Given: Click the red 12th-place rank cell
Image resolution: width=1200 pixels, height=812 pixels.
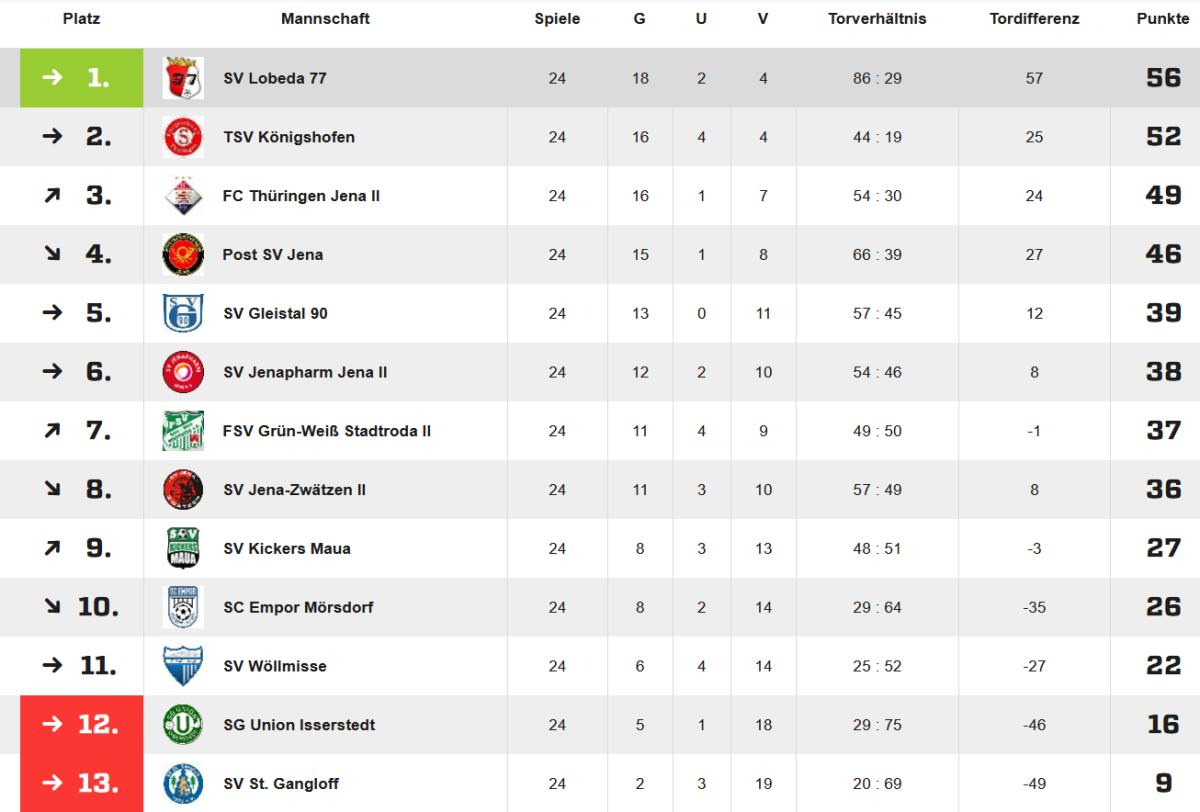Looking at the screenshot, I should [x=82, y=725].
